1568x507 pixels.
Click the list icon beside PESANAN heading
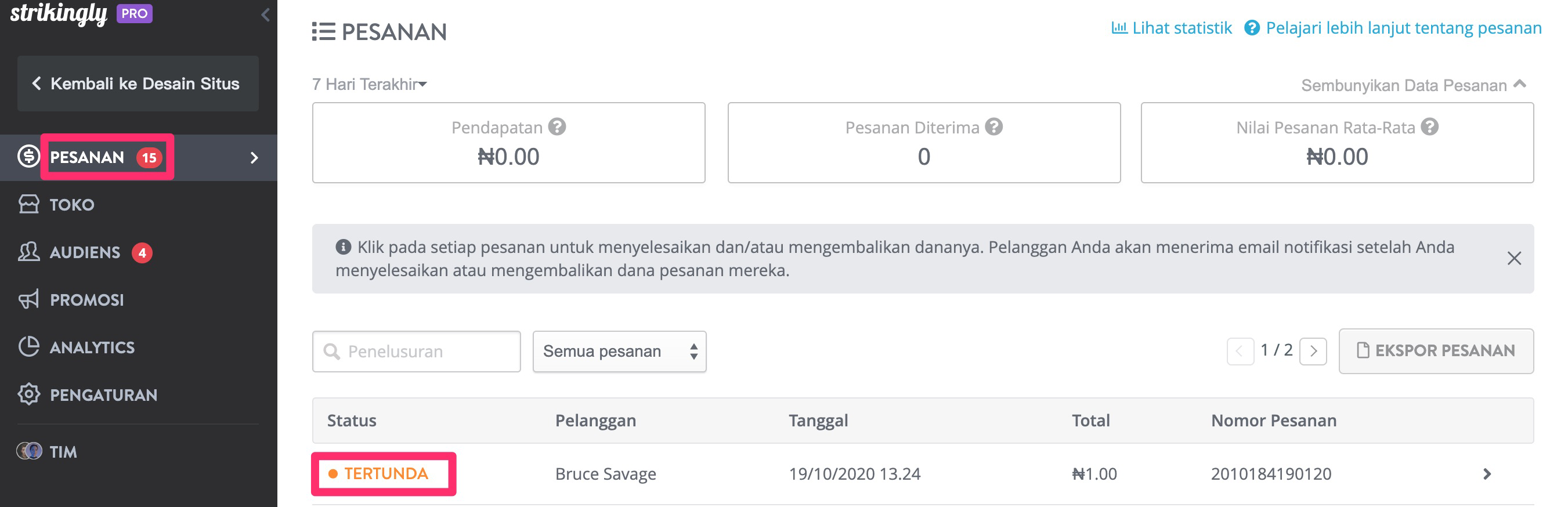tap(323, 31)
